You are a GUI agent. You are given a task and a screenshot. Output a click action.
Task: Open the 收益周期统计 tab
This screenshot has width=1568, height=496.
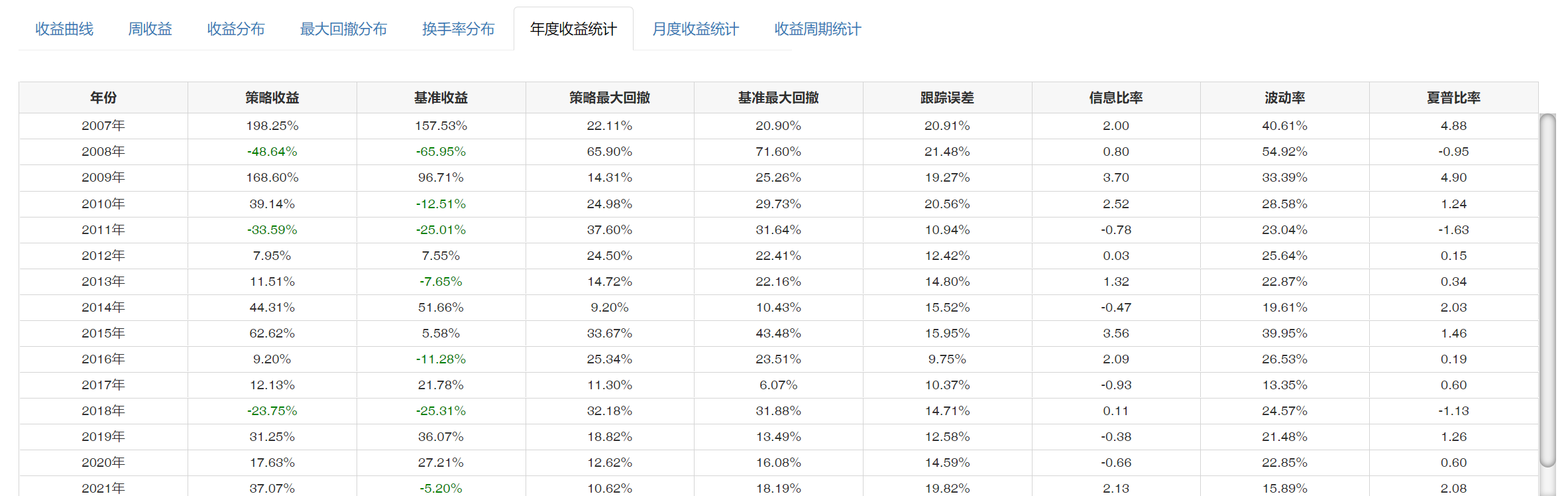pyautogui.click(x=818, y=29)
